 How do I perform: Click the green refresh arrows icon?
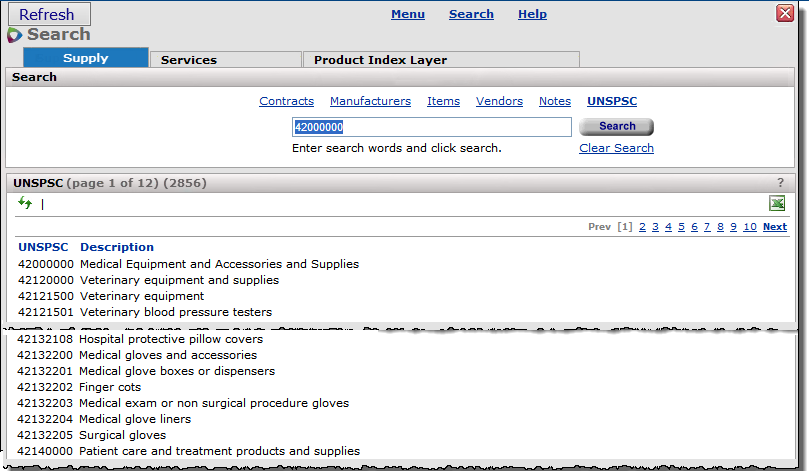[x=25, y=204]
